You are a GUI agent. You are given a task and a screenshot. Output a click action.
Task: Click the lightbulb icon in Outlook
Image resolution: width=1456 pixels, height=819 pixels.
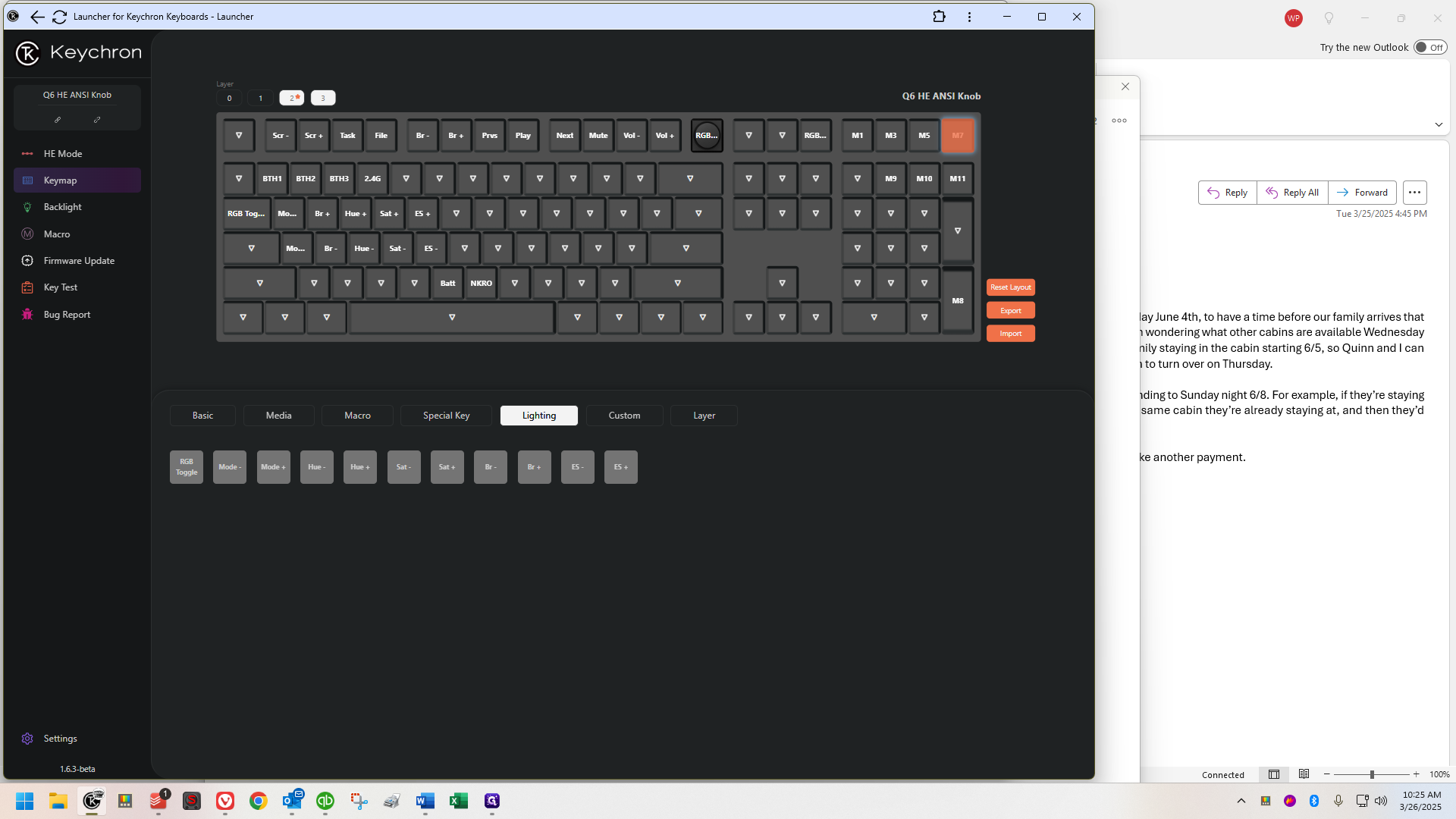[1329, 18]
